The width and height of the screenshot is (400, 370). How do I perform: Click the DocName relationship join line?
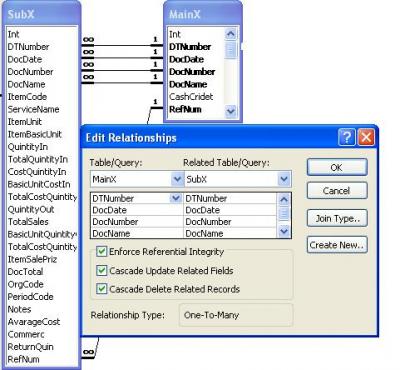click(122, 82)
